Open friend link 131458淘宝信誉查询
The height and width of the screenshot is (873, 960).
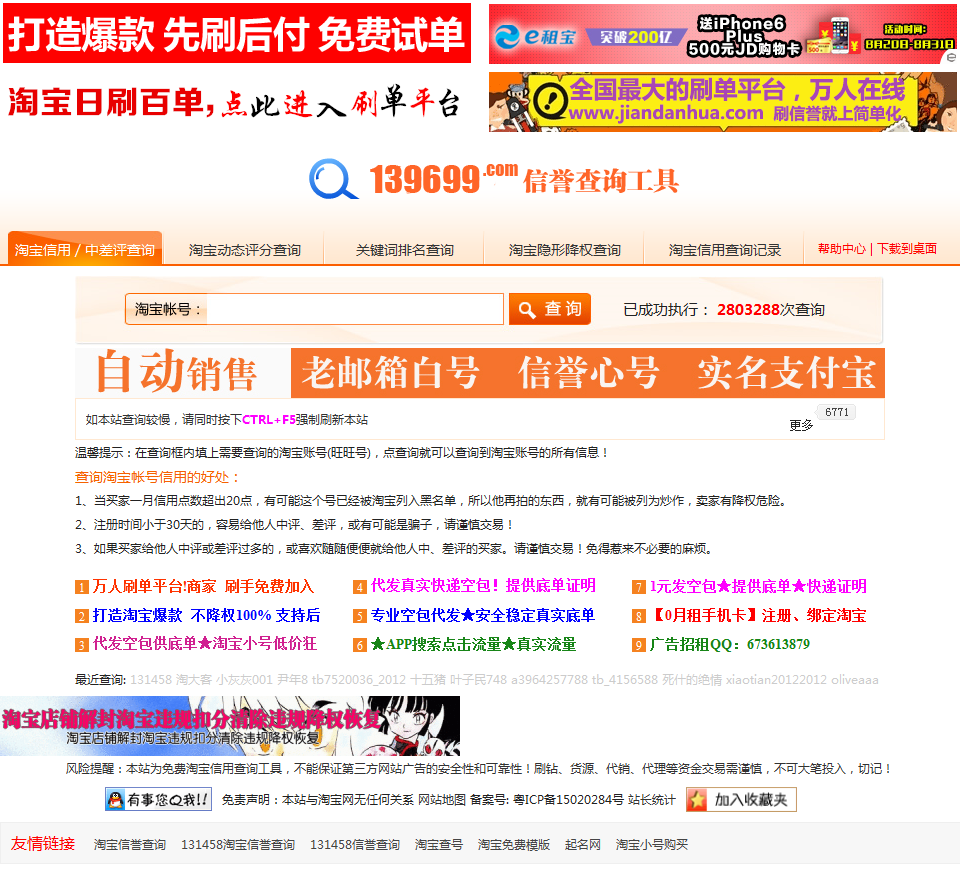coord(238,845)
